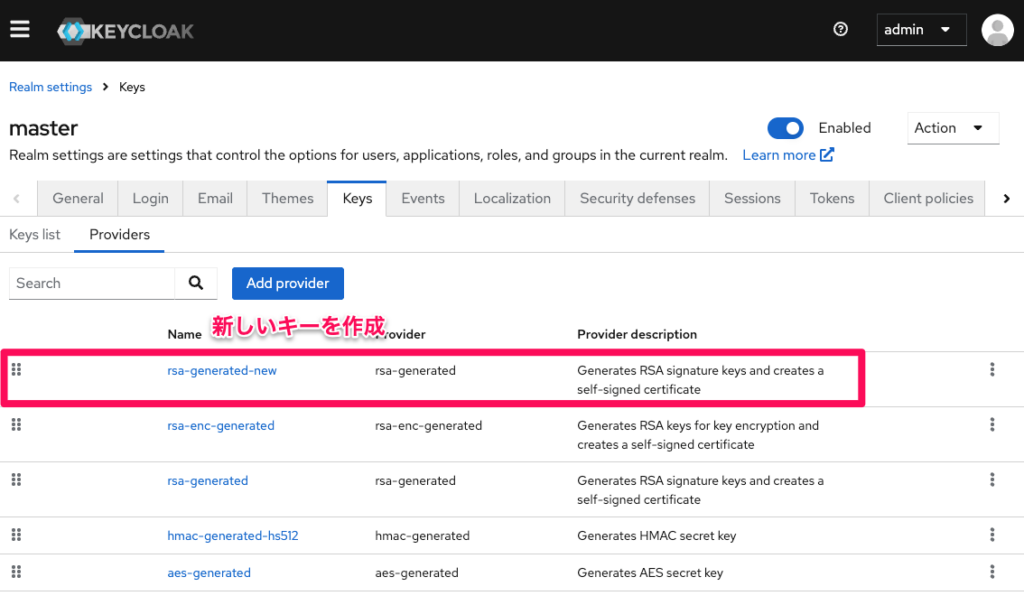Image resolution: width=1024 pixels, height=605 pixels.
Task: Click the help question mark icon
Action: (840, 29)
